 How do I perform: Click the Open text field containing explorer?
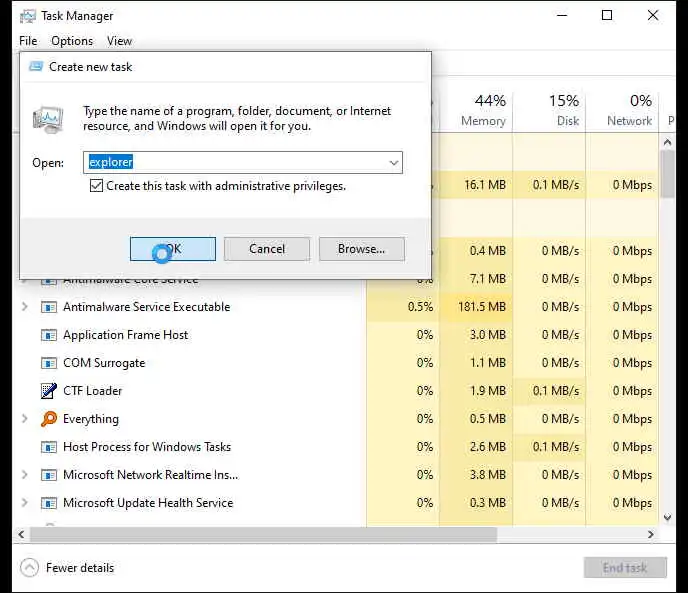point(243,162)
